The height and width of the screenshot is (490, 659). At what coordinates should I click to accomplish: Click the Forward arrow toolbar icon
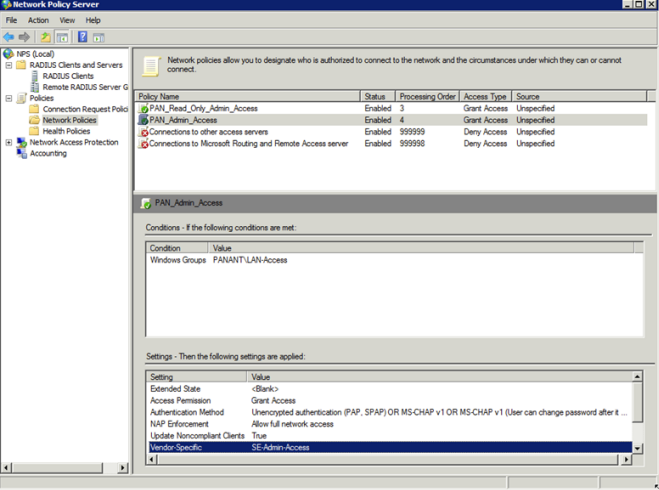click(x=25, y=37)
